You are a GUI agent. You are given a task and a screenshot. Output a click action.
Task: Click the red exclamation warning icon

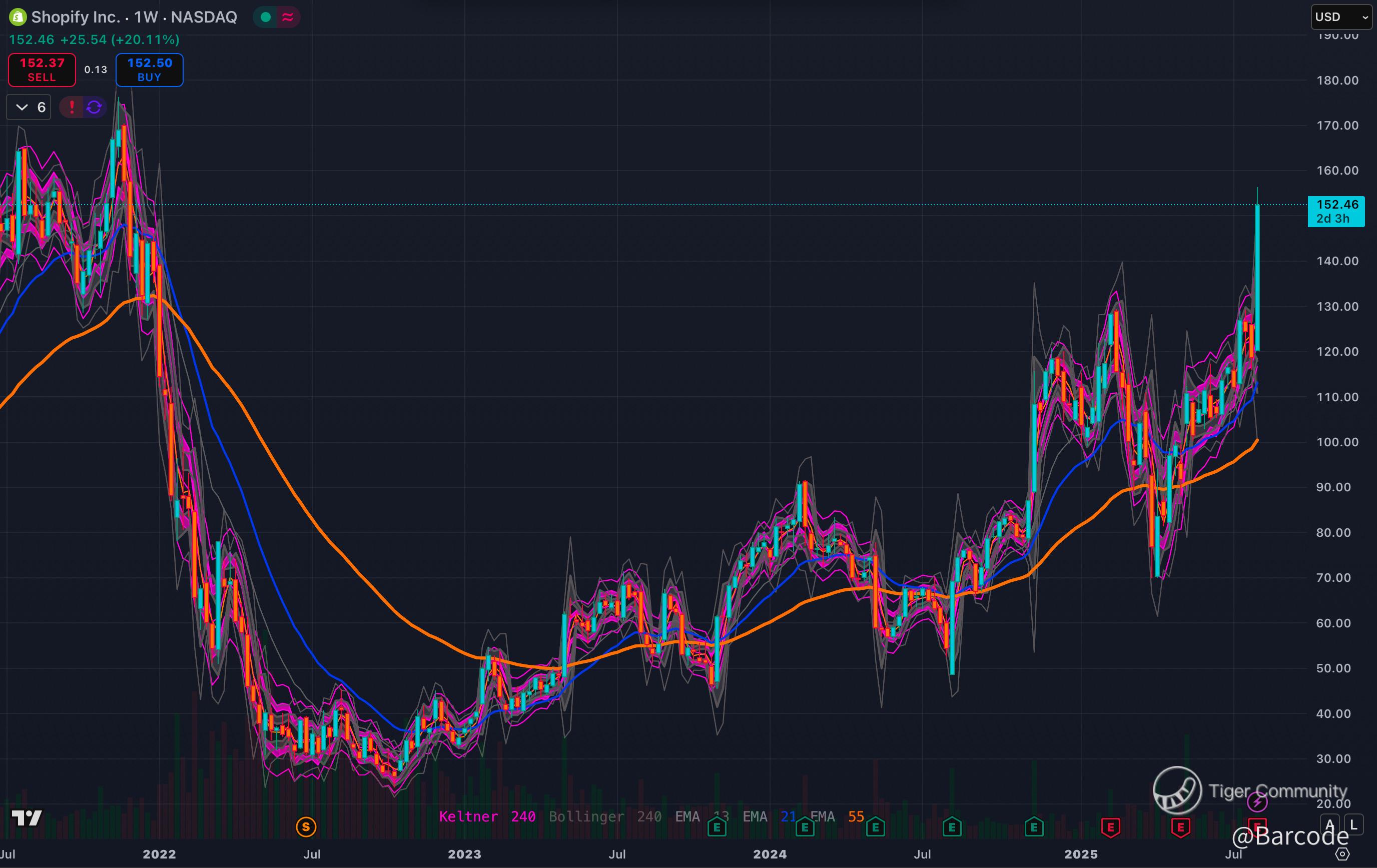[72, 107]
